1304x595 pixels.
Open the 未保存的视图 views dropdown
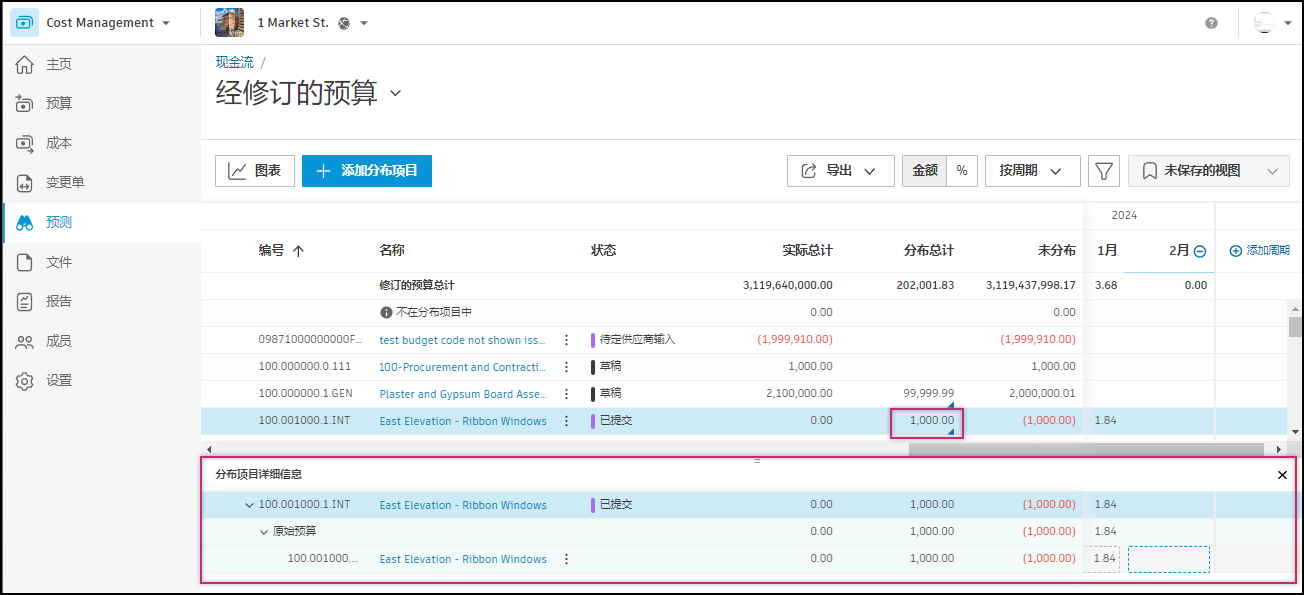click(x=1209, y=170)
